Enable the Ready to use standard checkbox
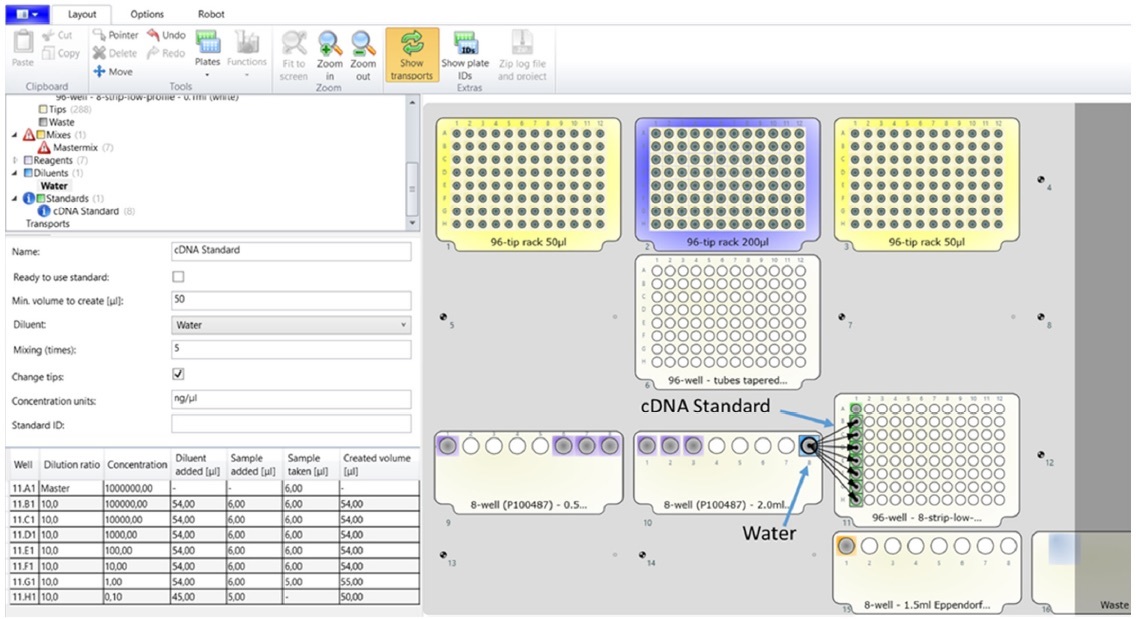Image resolution: width=1139 pixels, height=619 pixels. pyautogui.click(x=179, y=277)
